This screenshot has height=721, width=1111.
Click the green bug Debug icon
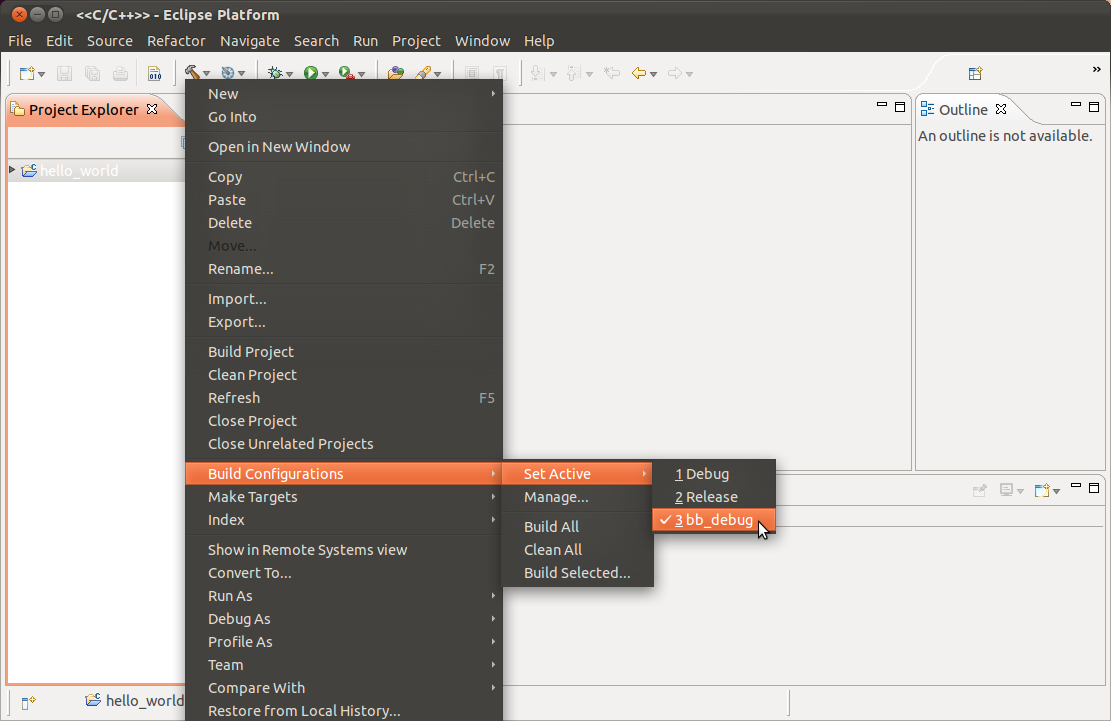275,73
